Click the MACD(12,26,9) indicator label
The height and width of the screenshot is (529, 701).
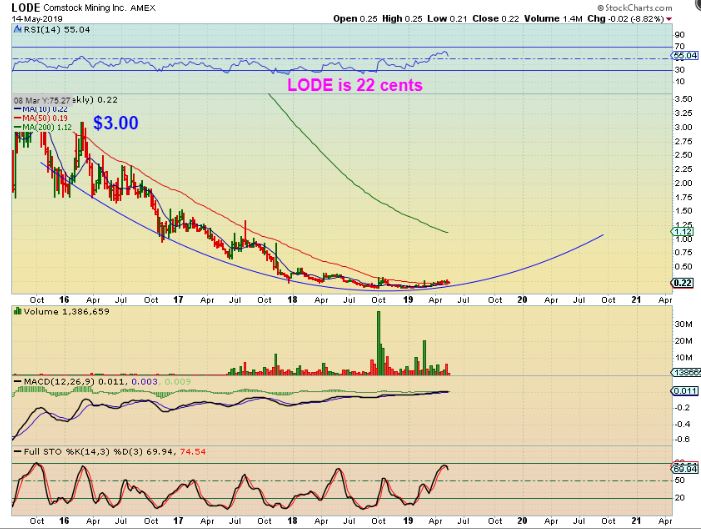[59, 381]
